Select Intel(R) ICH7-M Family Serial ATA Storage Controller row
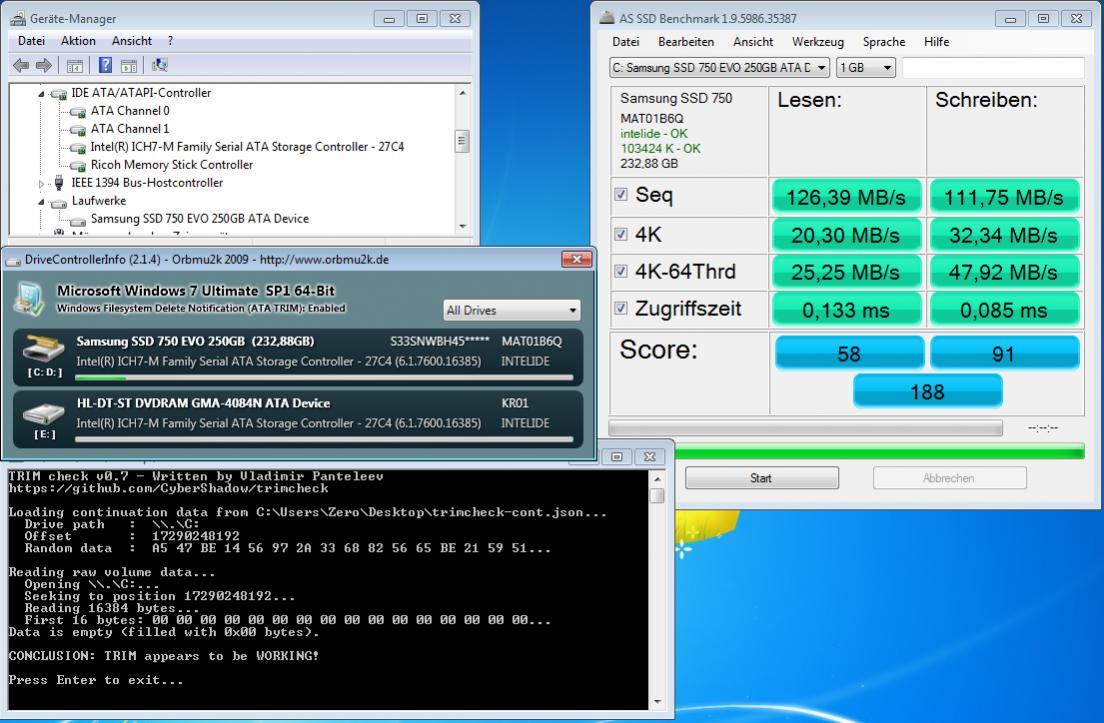 (x=247, y=147)
